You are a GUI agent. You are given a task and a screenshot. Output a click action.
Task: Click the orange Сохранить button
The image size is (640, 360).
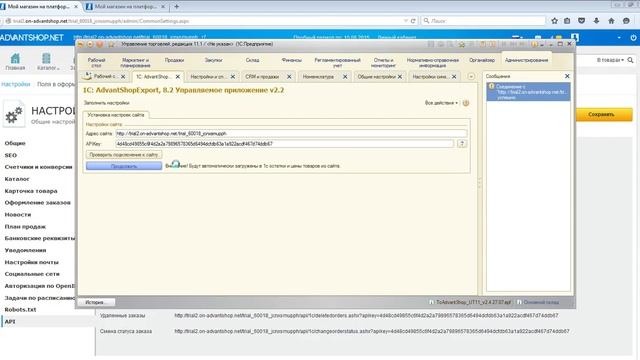(x=604, y=114)
